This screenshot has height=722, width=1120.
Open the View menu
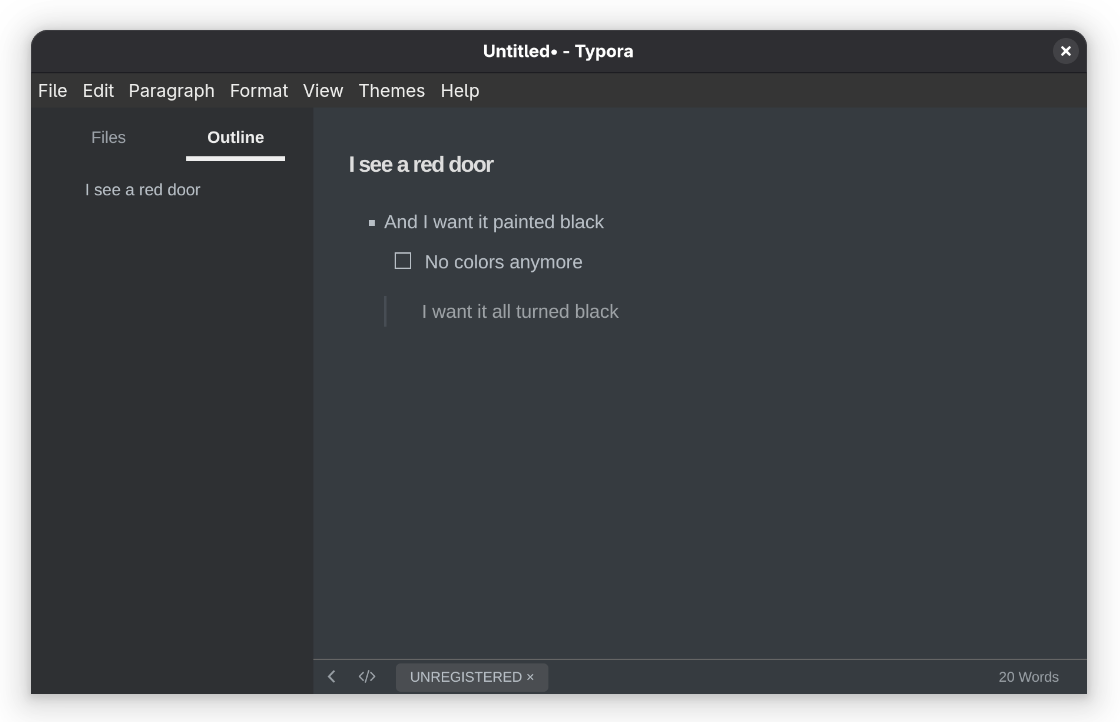coord(323,91)
